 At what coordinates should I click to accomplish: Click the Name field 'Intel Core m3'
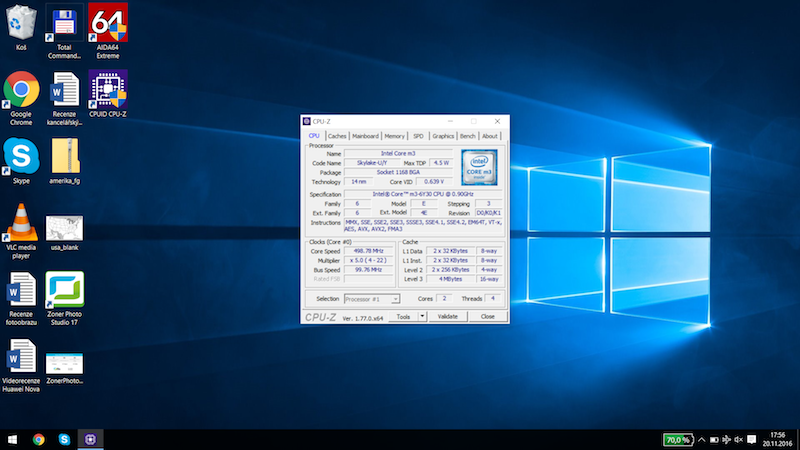[398, 153]
